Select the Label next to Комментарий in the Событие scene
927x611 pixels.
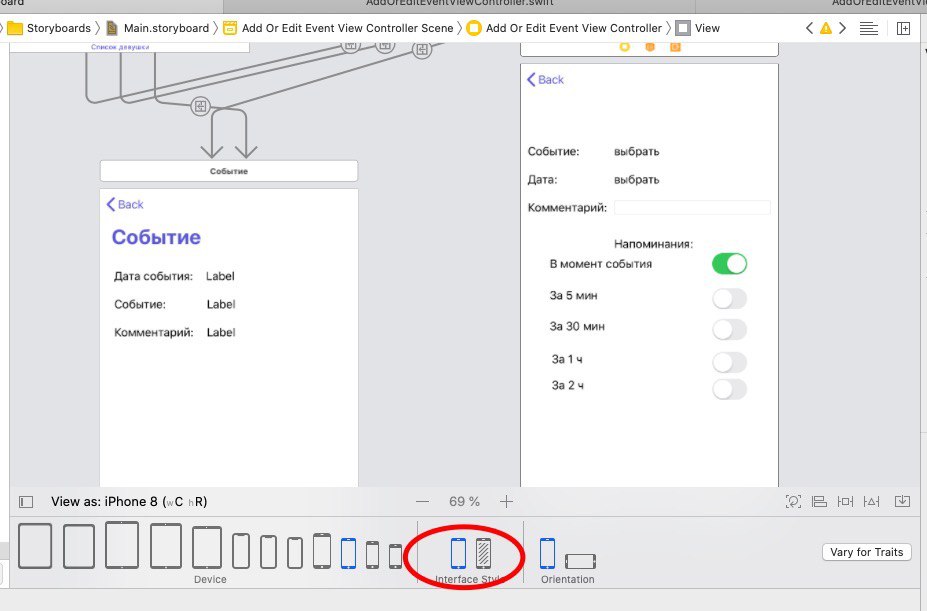click(x=221, y=332)
